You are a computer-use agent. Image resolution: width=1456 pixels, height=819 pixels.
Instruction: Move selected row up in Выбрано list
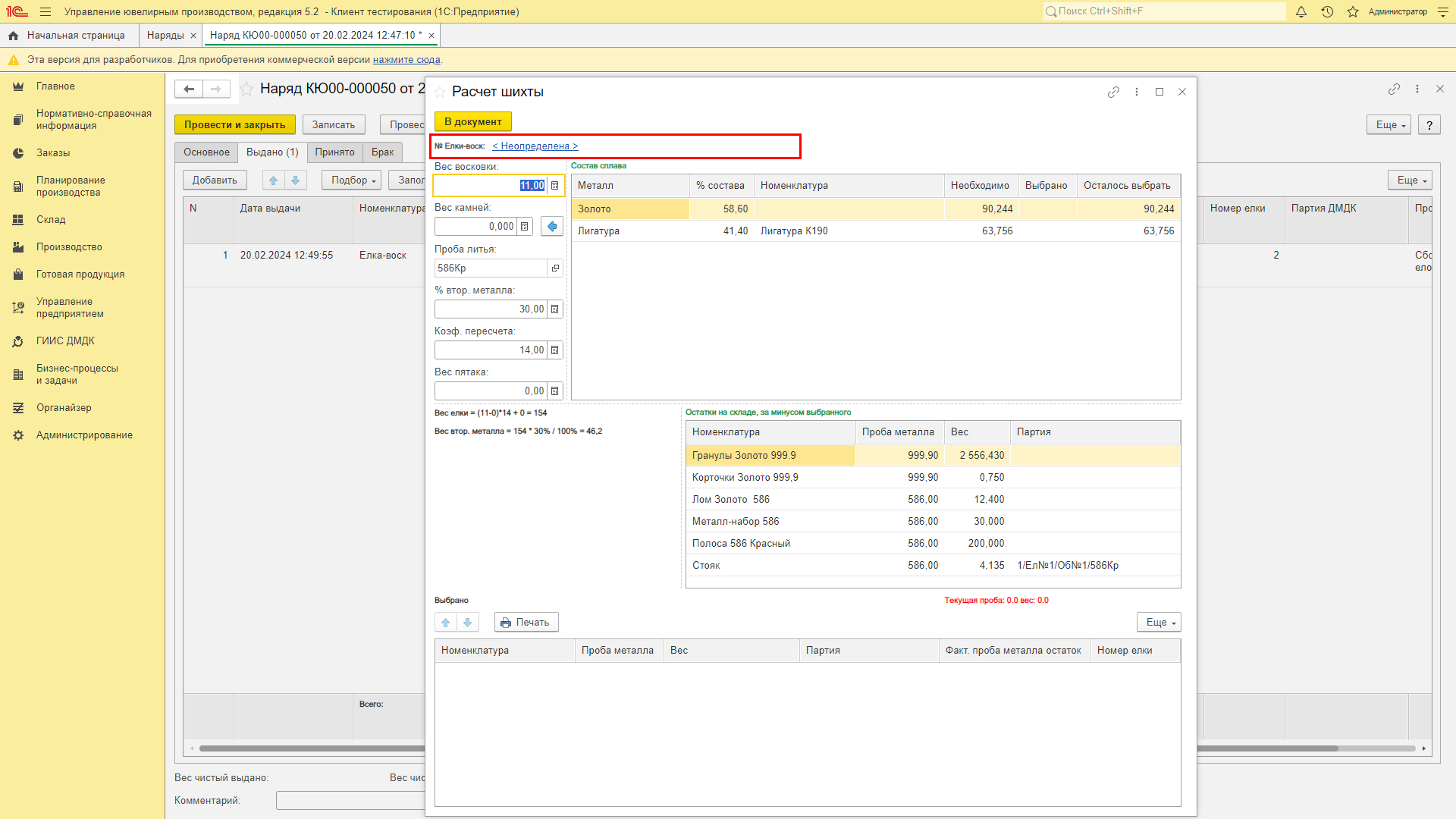(446, 623)
